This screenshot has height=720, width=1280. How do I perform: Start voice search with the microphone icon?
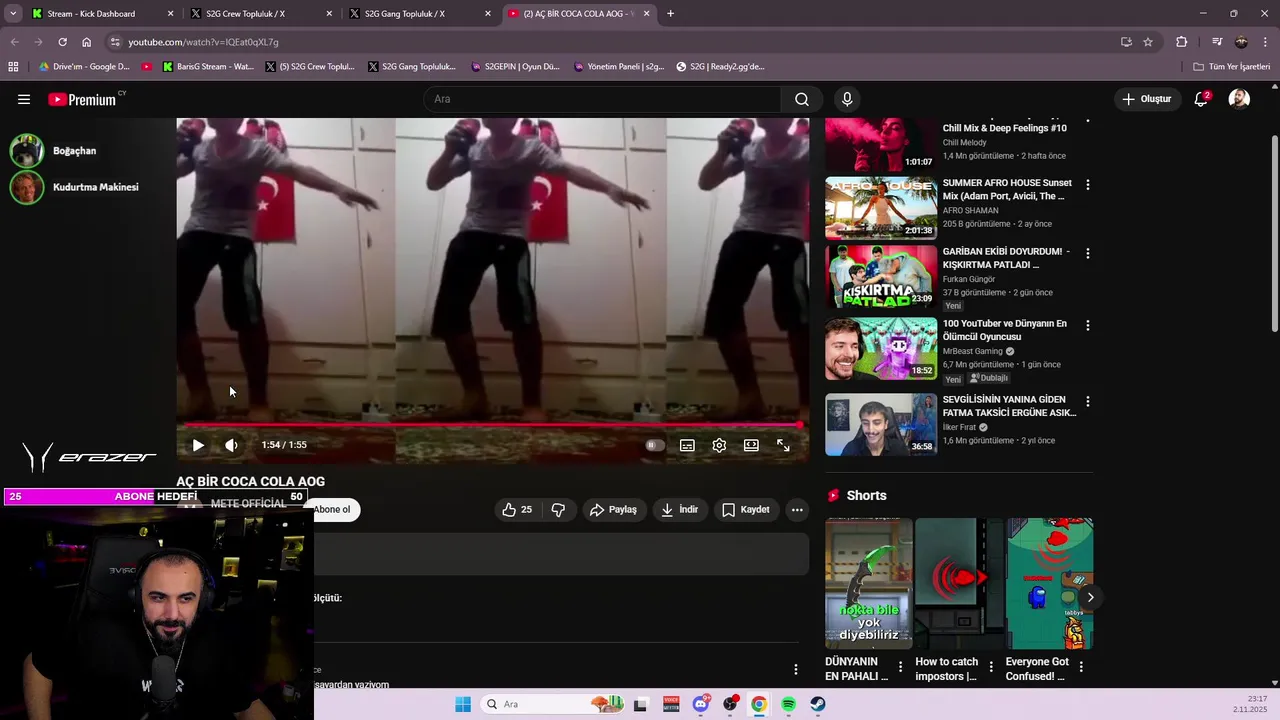[847, 99]
